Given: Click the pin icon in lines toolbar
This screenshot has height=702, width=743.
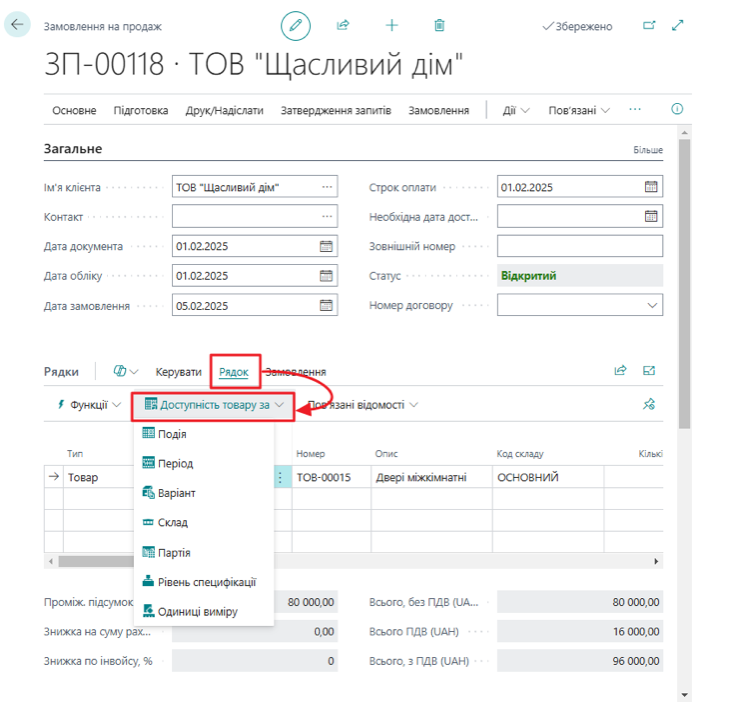Looking at the screenshot, I should [x=649, y=405].
